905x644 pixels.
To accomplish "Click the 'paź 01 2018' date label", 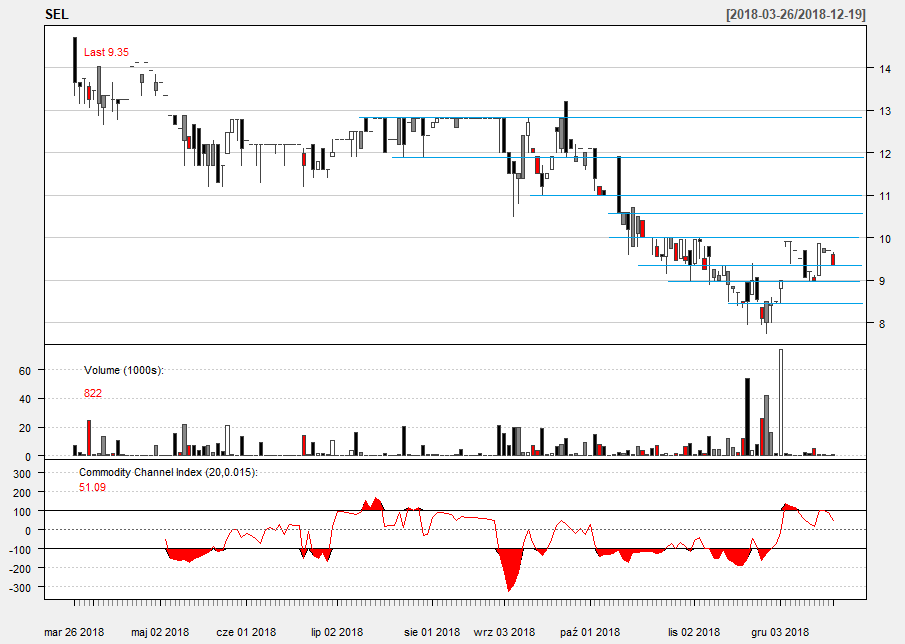I will pos(590,632).
